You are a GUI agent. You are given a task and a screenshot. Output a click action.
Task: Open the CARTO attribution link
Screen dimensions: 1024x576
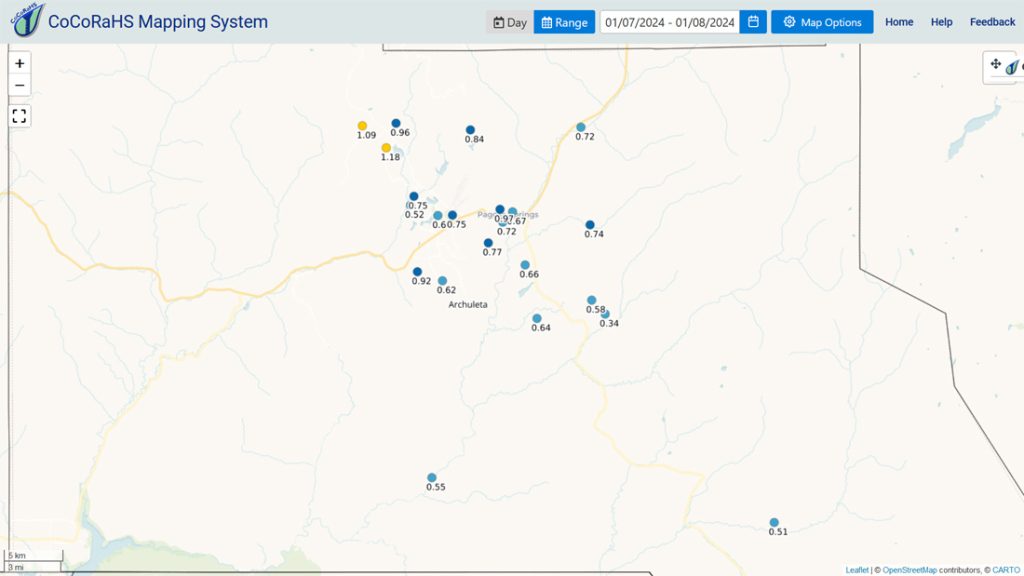(1006, 570)
